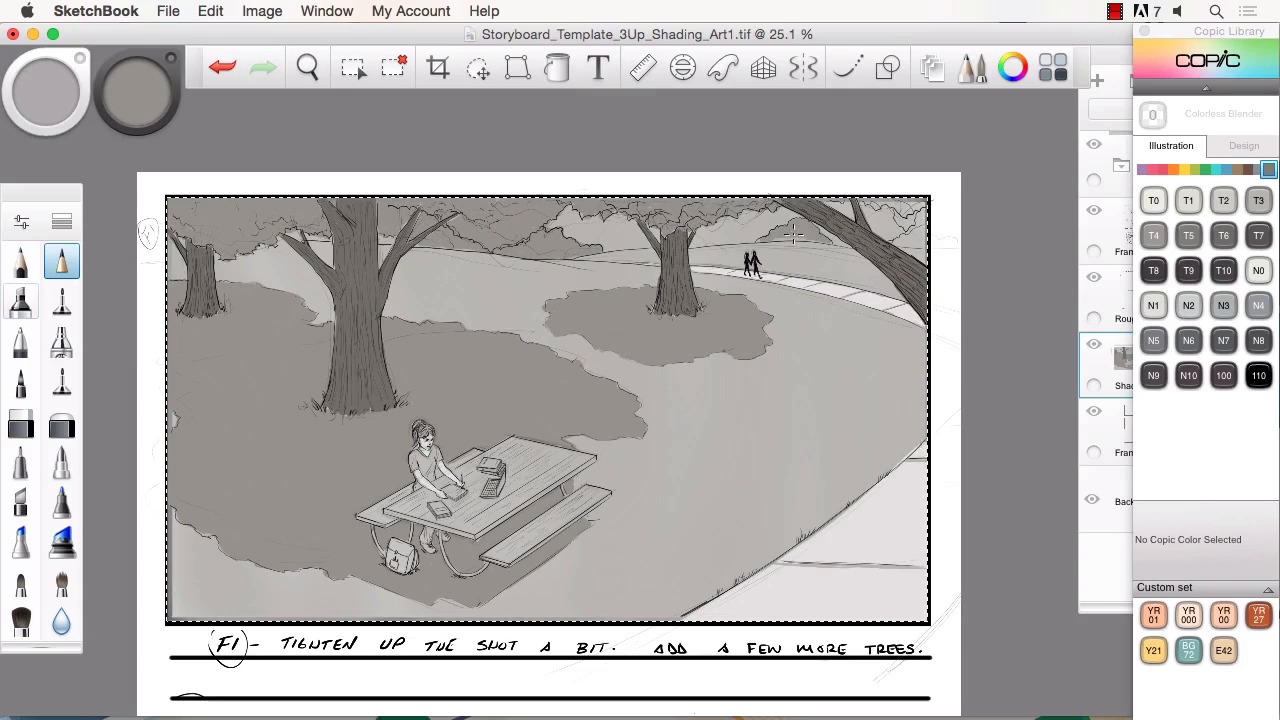
Task: Activate the rectangle Select tool
Action: [x=353, y=67]
